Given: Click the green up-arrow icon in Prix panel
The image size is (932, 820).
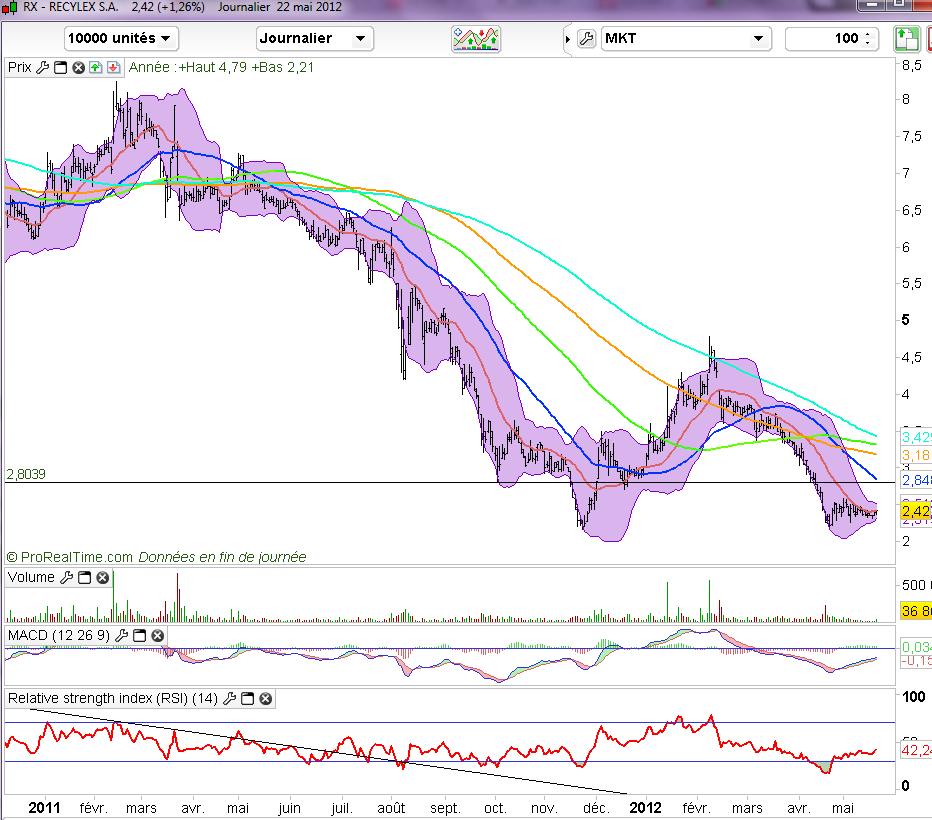Looking at the screenshot, I should point(94,68).
